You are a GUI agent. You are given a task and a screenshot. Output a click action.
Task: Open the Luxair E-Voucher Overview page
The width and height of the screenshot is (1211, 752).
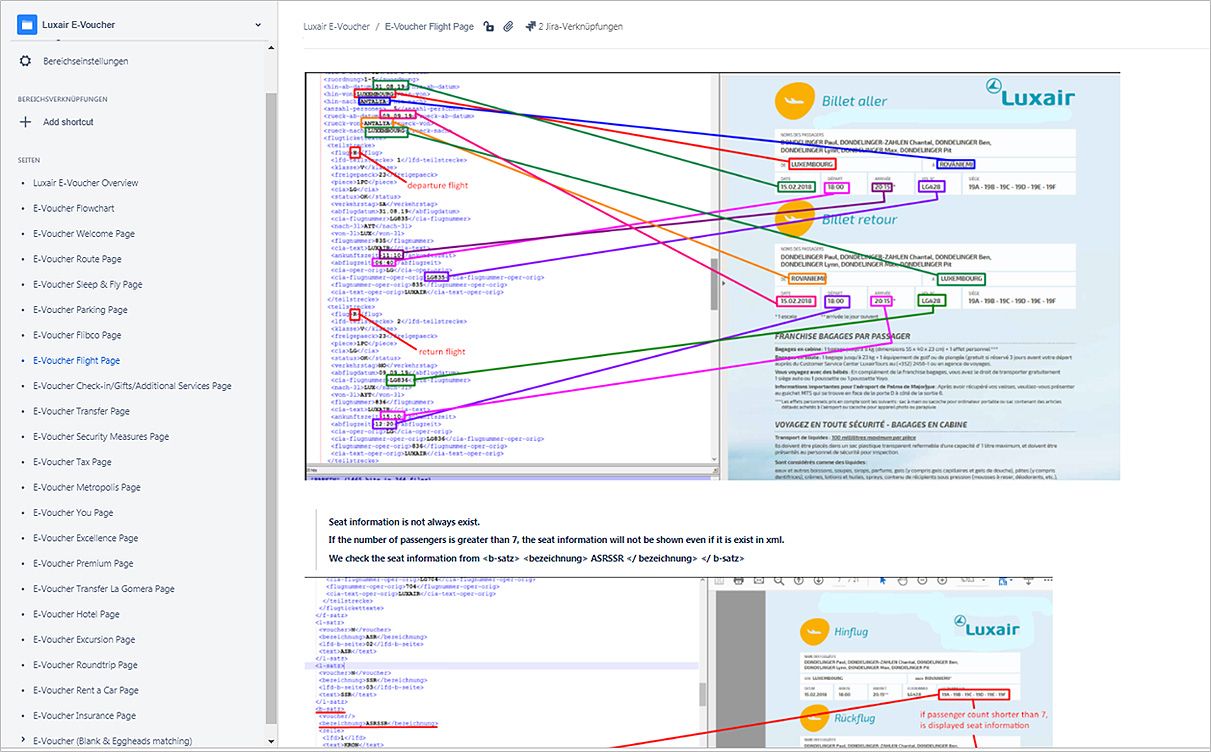[x=85, y=183]
